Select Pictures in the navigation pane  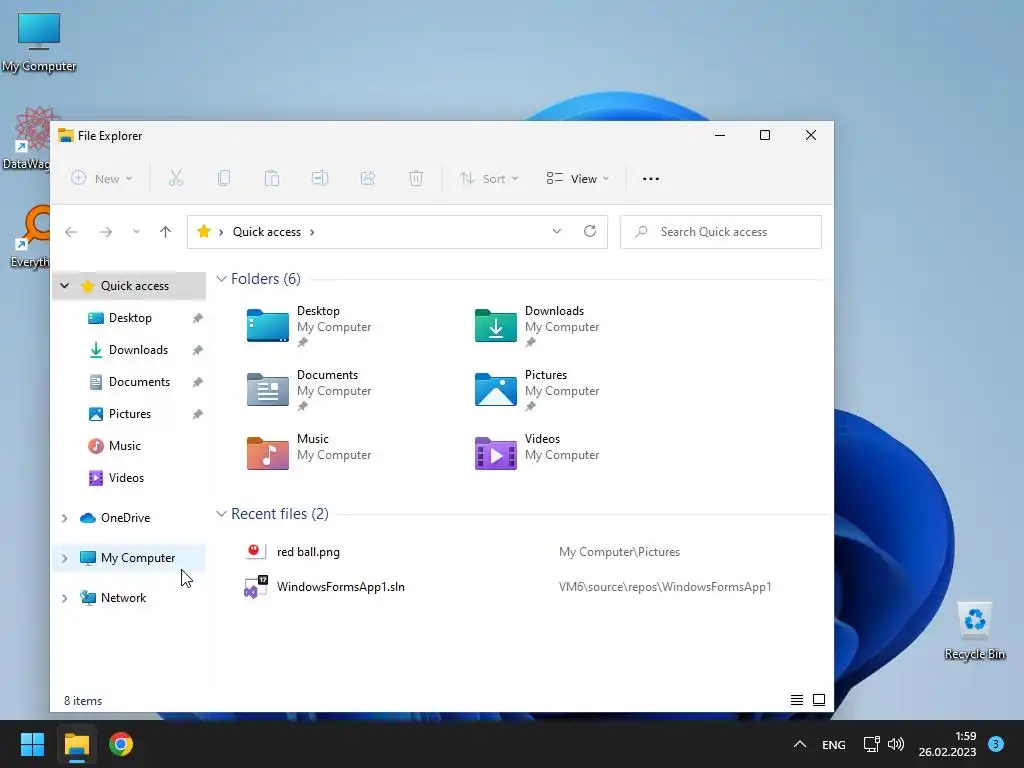coord(129,414)
